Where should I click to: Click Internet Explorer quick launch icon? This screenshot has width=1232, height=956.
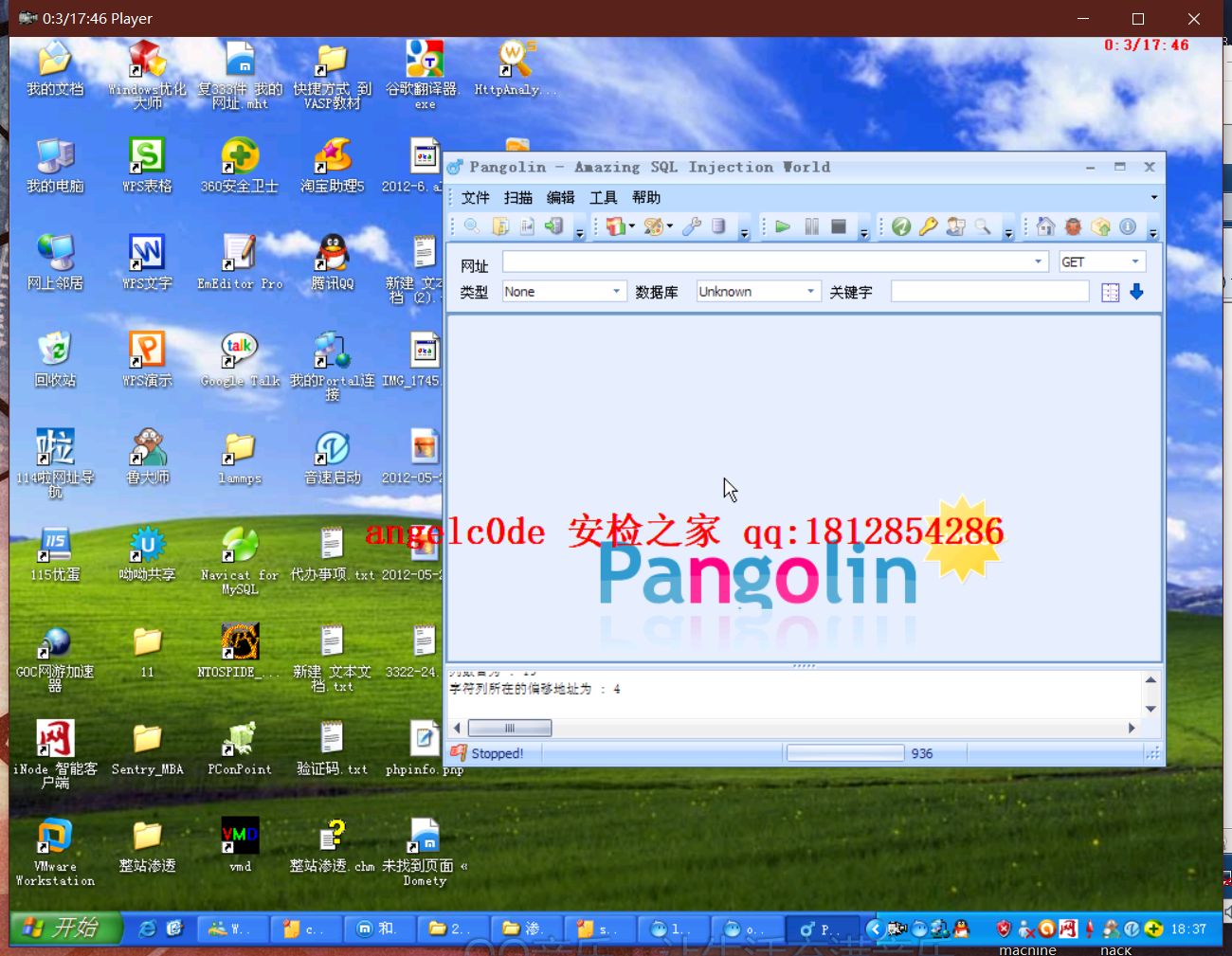pos(147,929)
